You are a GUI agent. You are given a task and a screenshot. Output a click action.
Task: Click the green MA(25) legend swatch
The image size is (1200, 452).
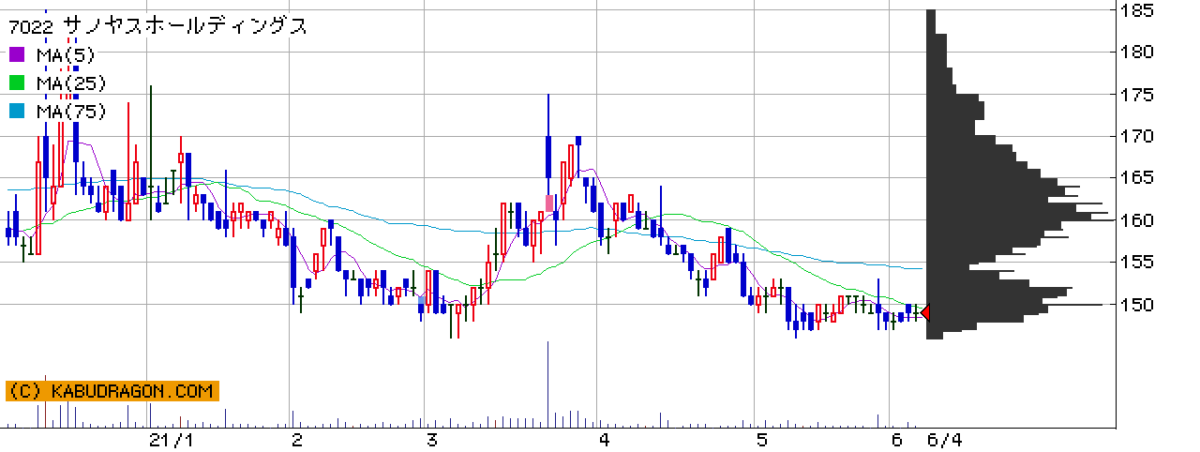click(x=16, y=83)
